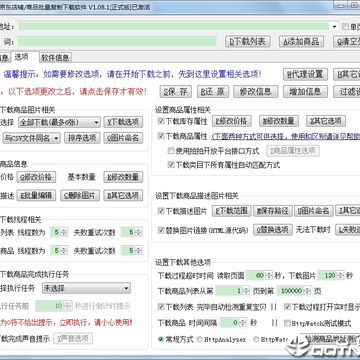The width and height of the screenshot is (360, 360).
Task: Click the 下载列表 button
Action: (248, 42)
